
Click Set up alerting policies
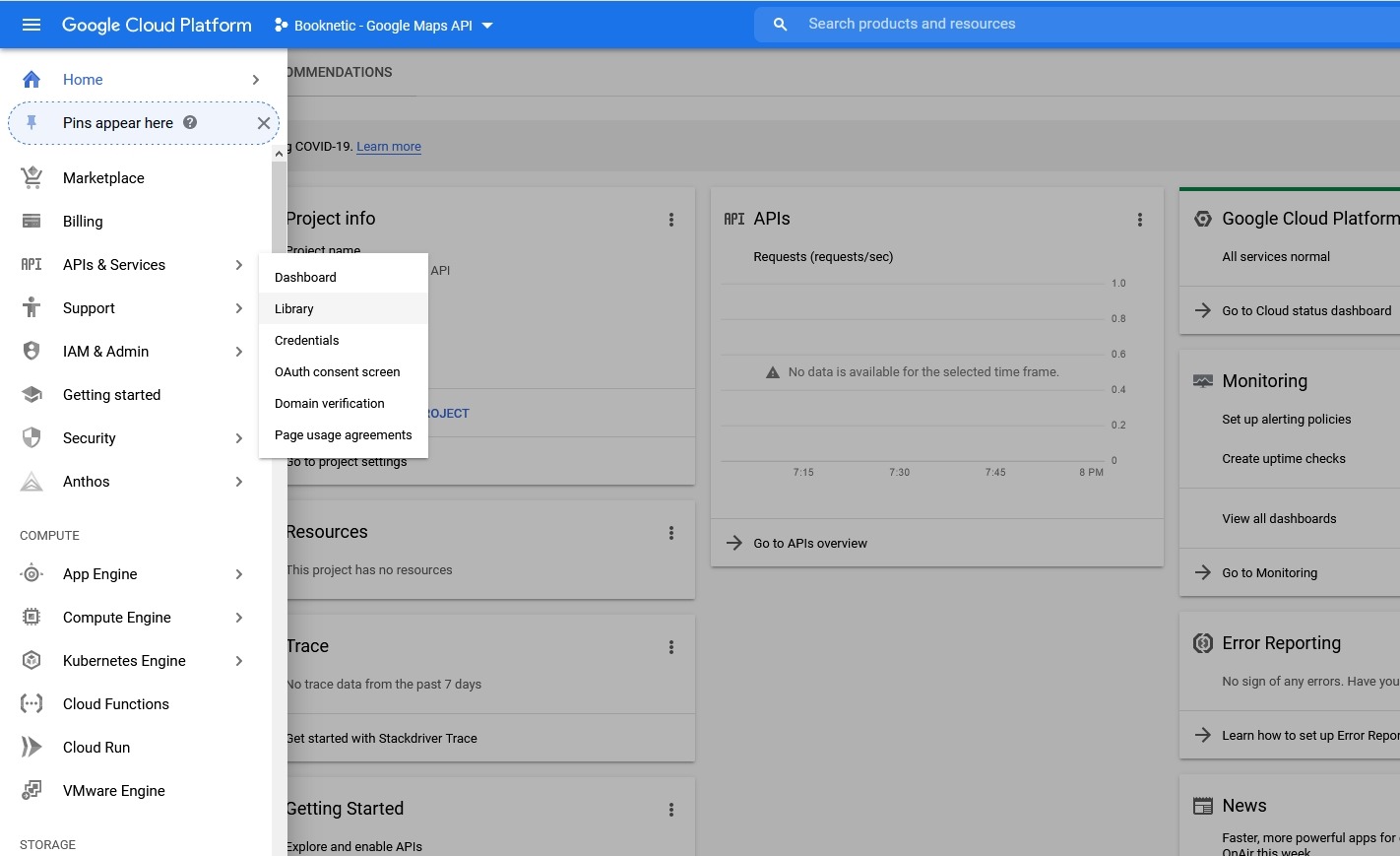(1287, 419)
